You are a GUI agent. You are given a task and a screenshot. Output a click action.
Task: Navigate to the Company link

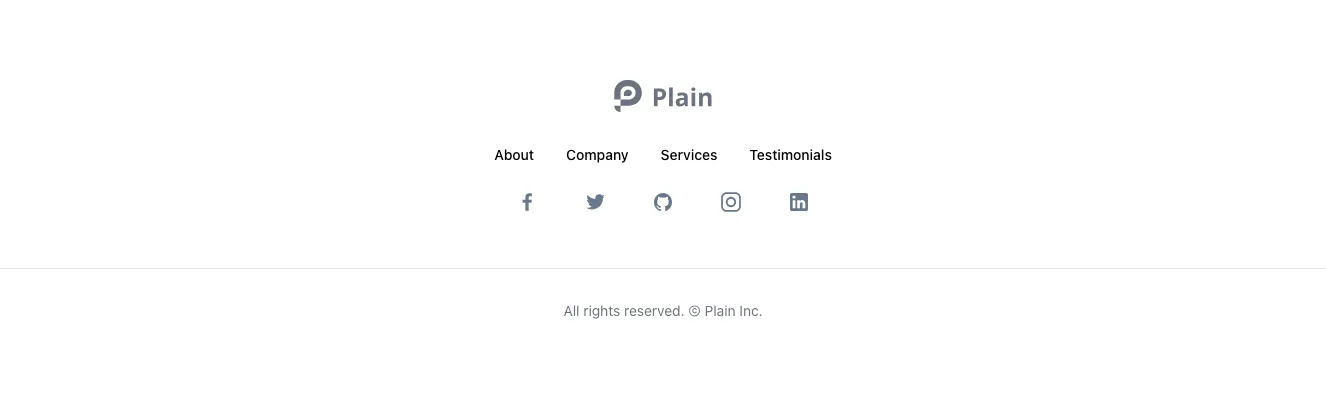pyautogui.click(x=597, y=155)
